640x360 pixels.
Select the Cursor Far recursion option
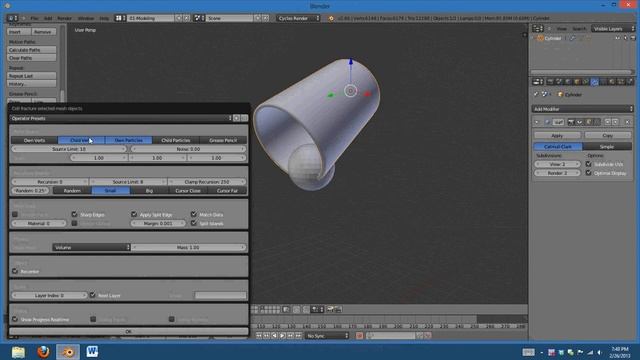point(227,191)
